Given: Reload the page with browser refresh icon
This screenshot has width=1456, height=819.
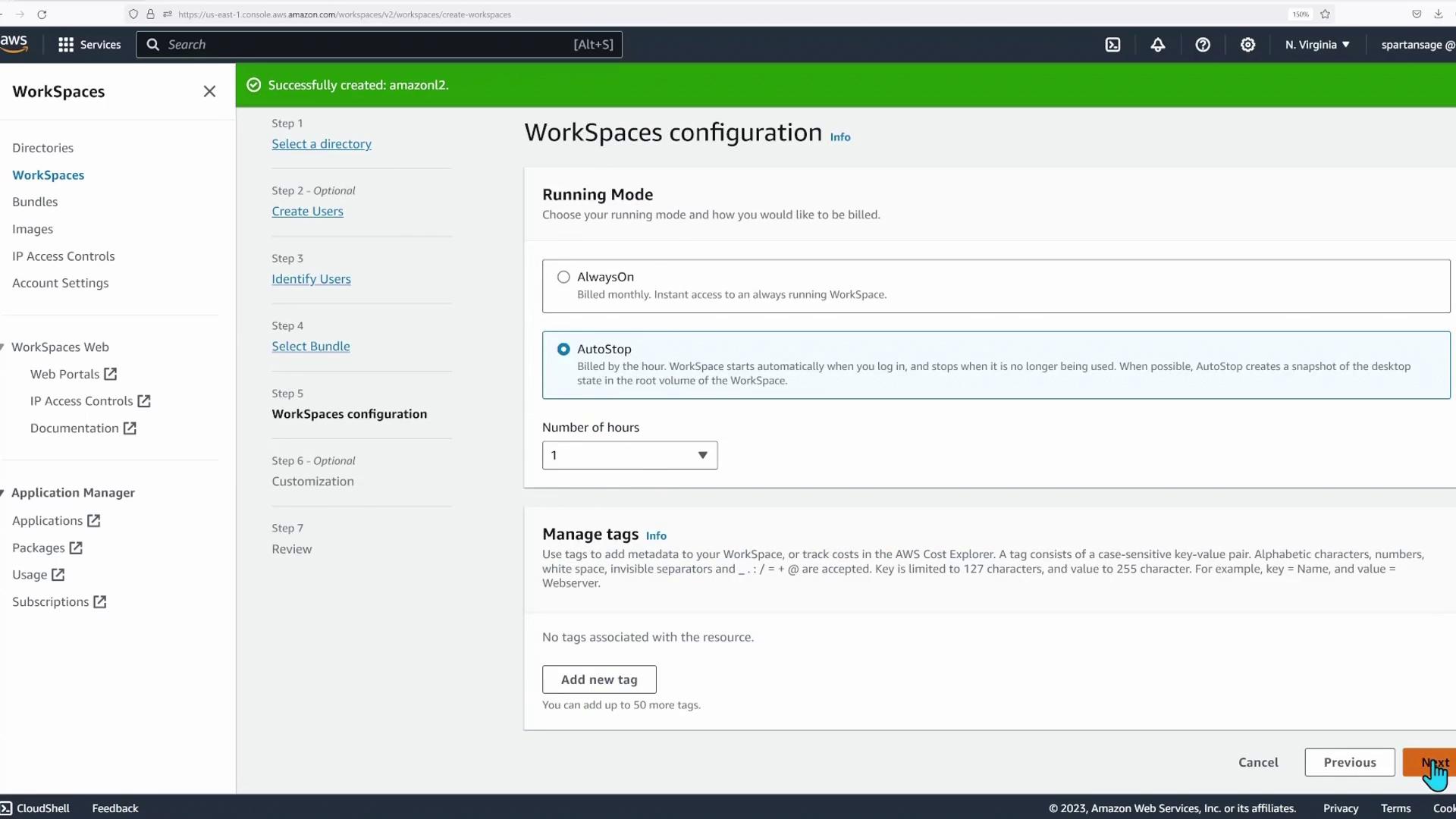Looking at the screenshot, I should click(42, 14).
